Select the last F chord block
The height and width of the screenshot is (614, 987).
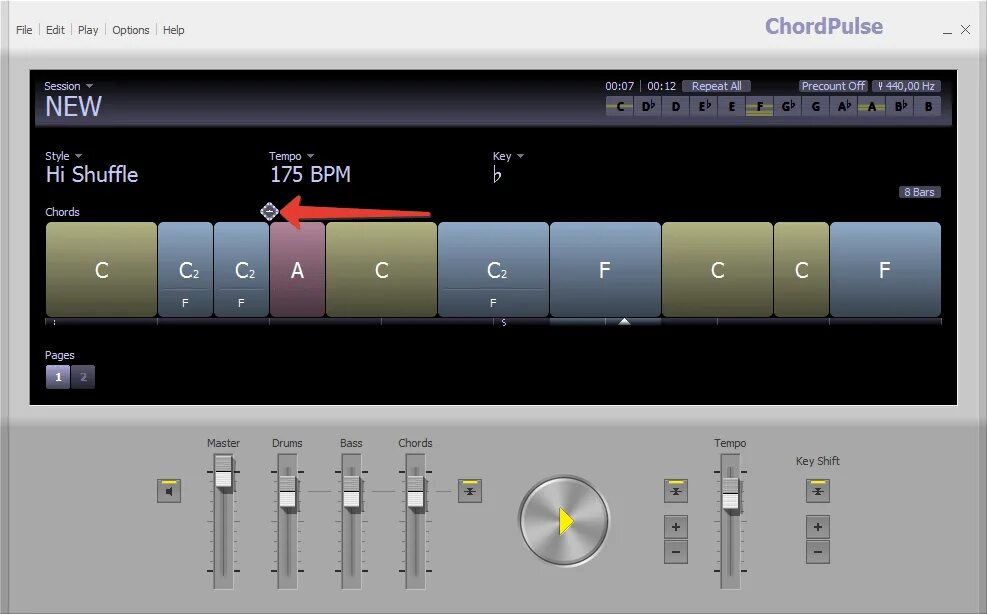pos(885,270)
